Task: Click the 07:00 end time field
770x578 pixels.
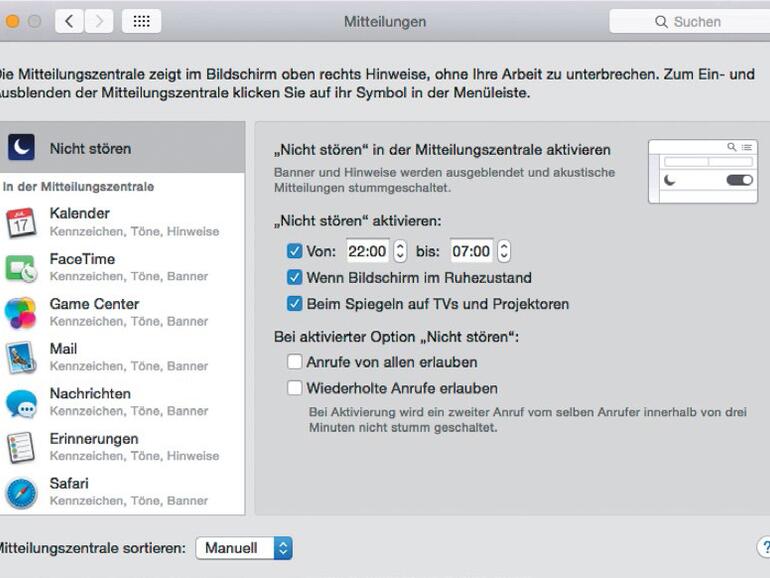Action: [471, 251]
